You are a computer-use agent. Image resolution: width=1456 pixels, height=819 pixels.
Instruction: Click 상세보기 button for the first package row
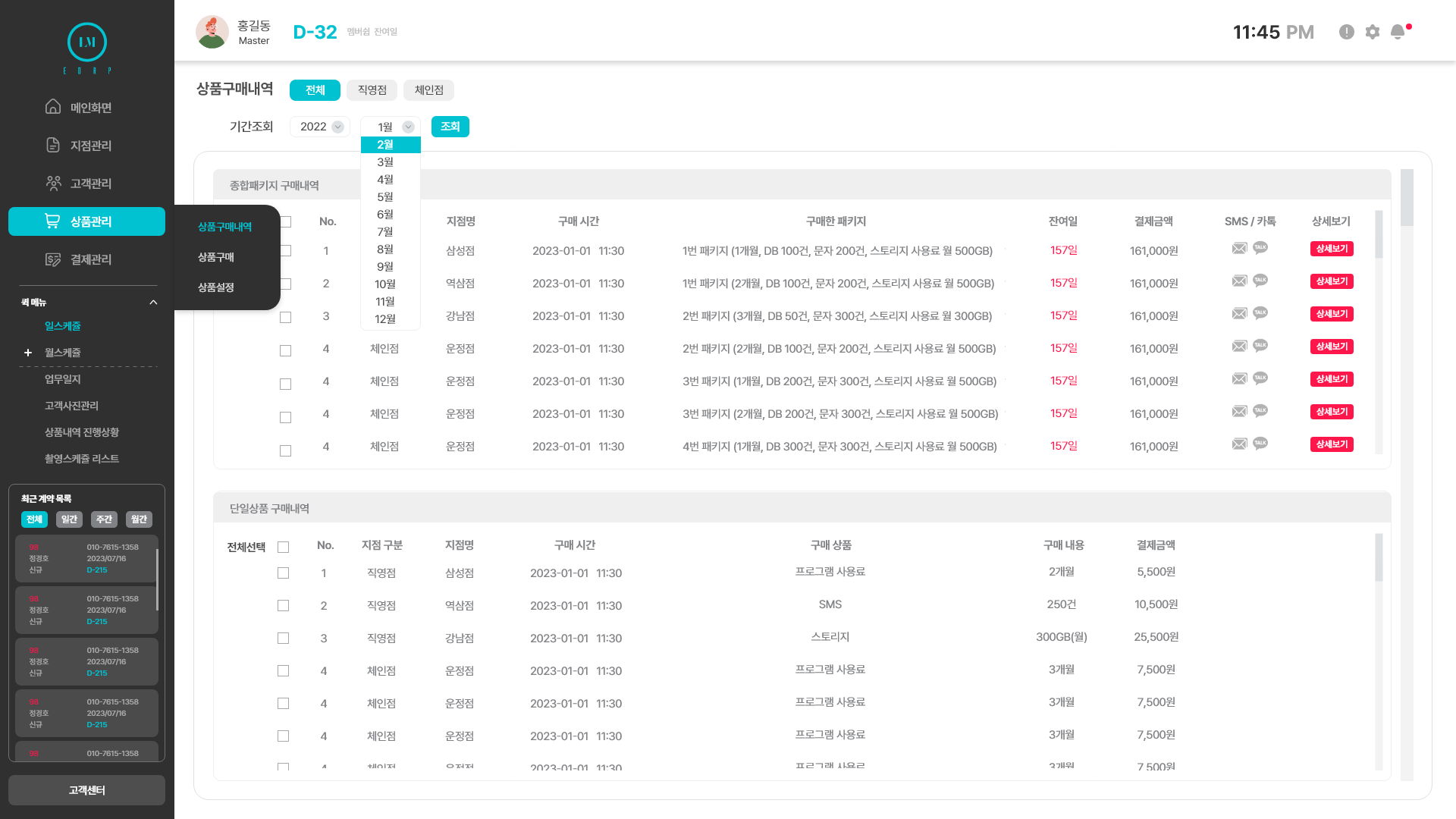1332,249
